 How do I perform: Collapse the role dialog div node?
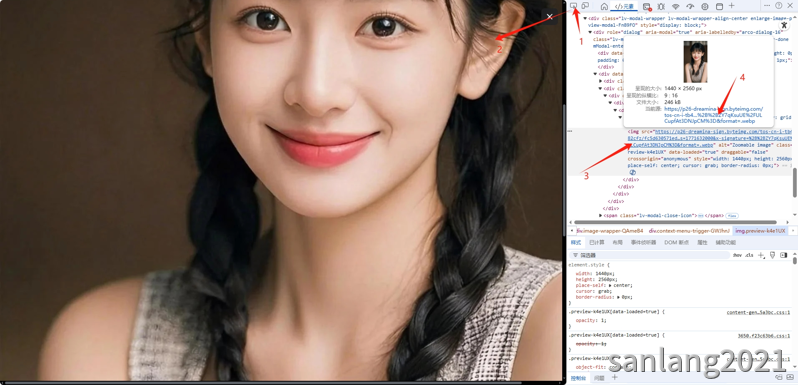point(590,32)
